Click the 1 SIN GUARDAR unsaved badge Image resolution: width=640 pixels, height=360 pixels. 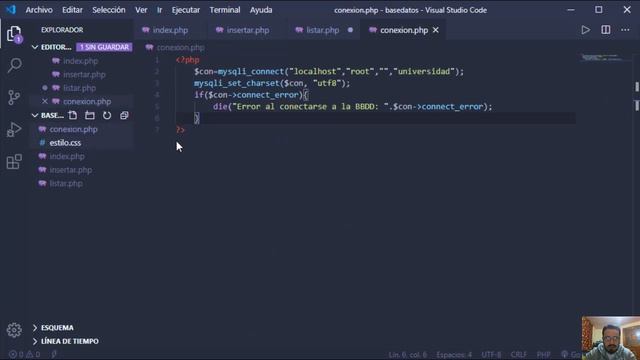(104, 47)
